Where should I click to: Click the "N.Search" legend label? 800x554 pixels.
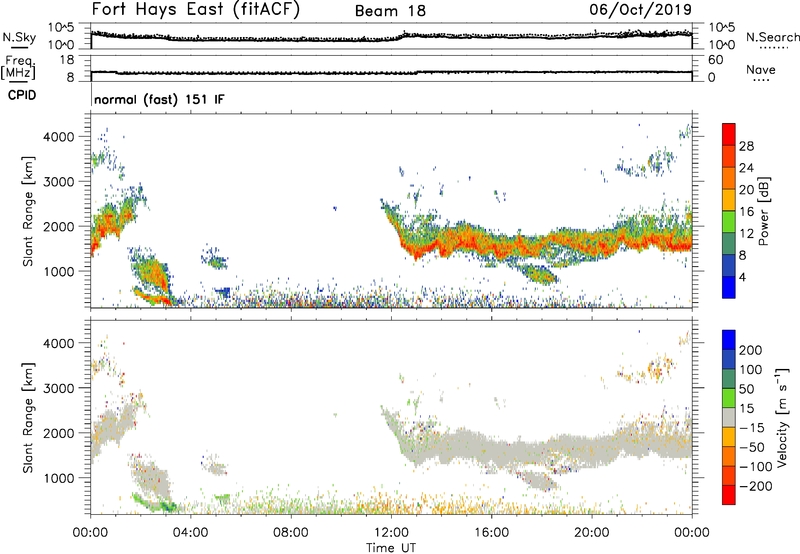pyautogui.click(x=773, y=37)
